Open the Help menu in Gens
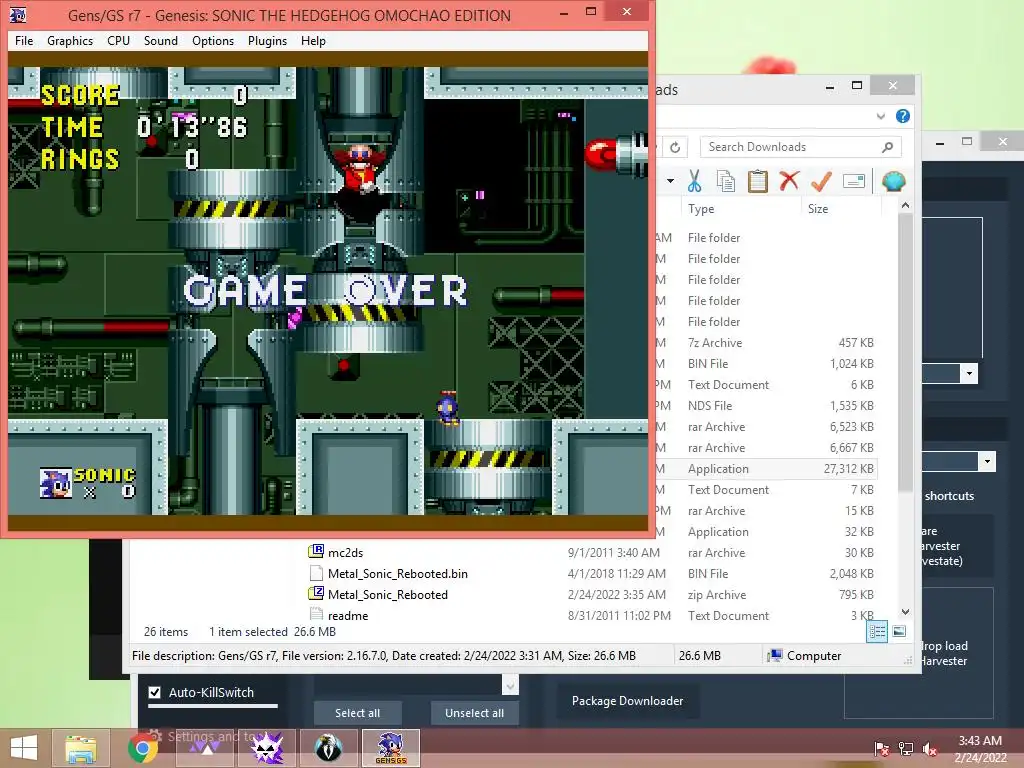The image size is (1024, 768). 313,40
